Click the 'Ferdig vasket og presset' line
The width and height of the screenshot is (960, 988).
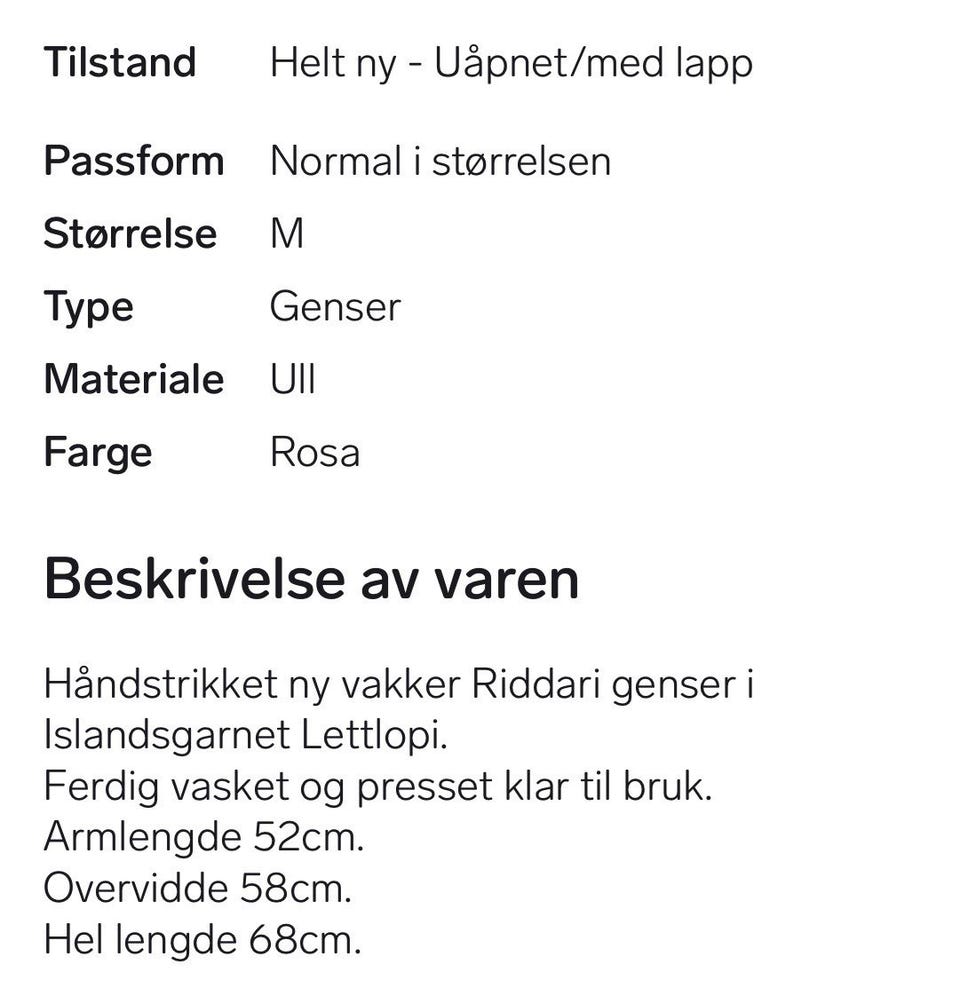pos(378,788)
